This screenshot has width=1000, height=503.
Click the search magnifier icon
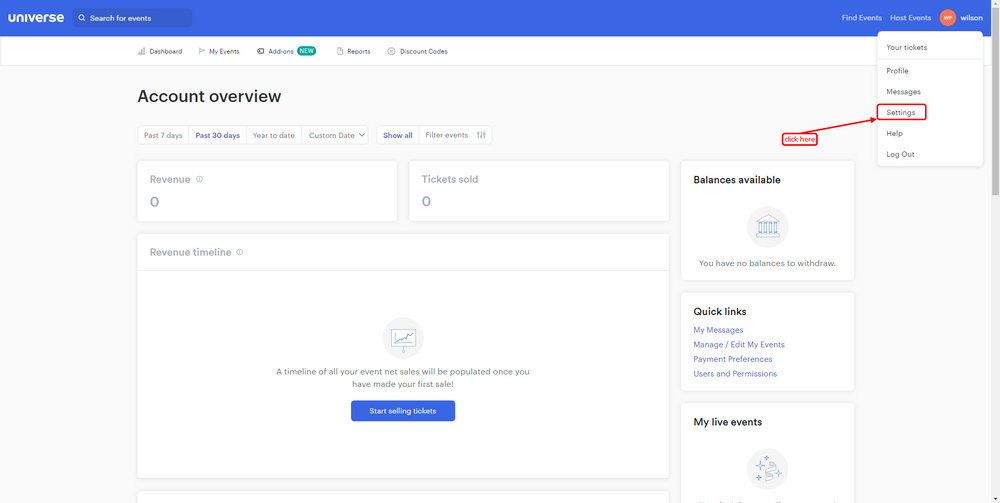[x=82, y=18]
